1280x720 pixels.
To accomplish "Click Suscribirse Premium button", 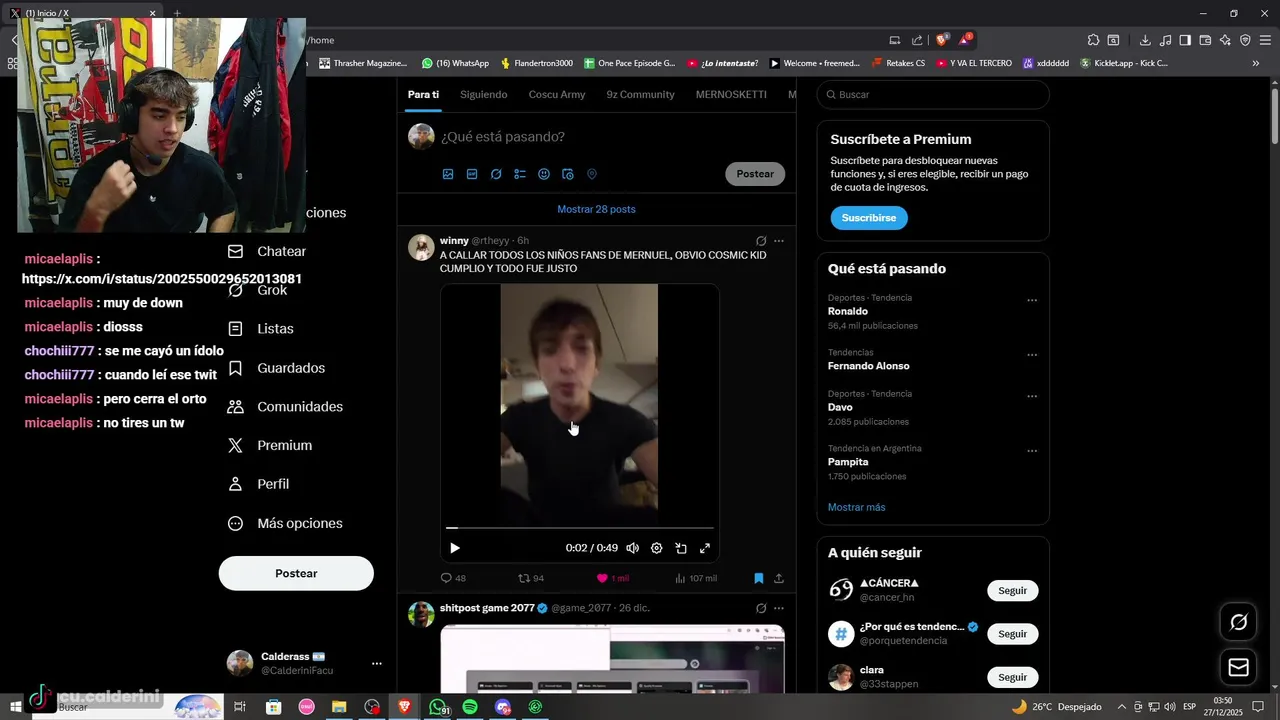I will 868,218.
